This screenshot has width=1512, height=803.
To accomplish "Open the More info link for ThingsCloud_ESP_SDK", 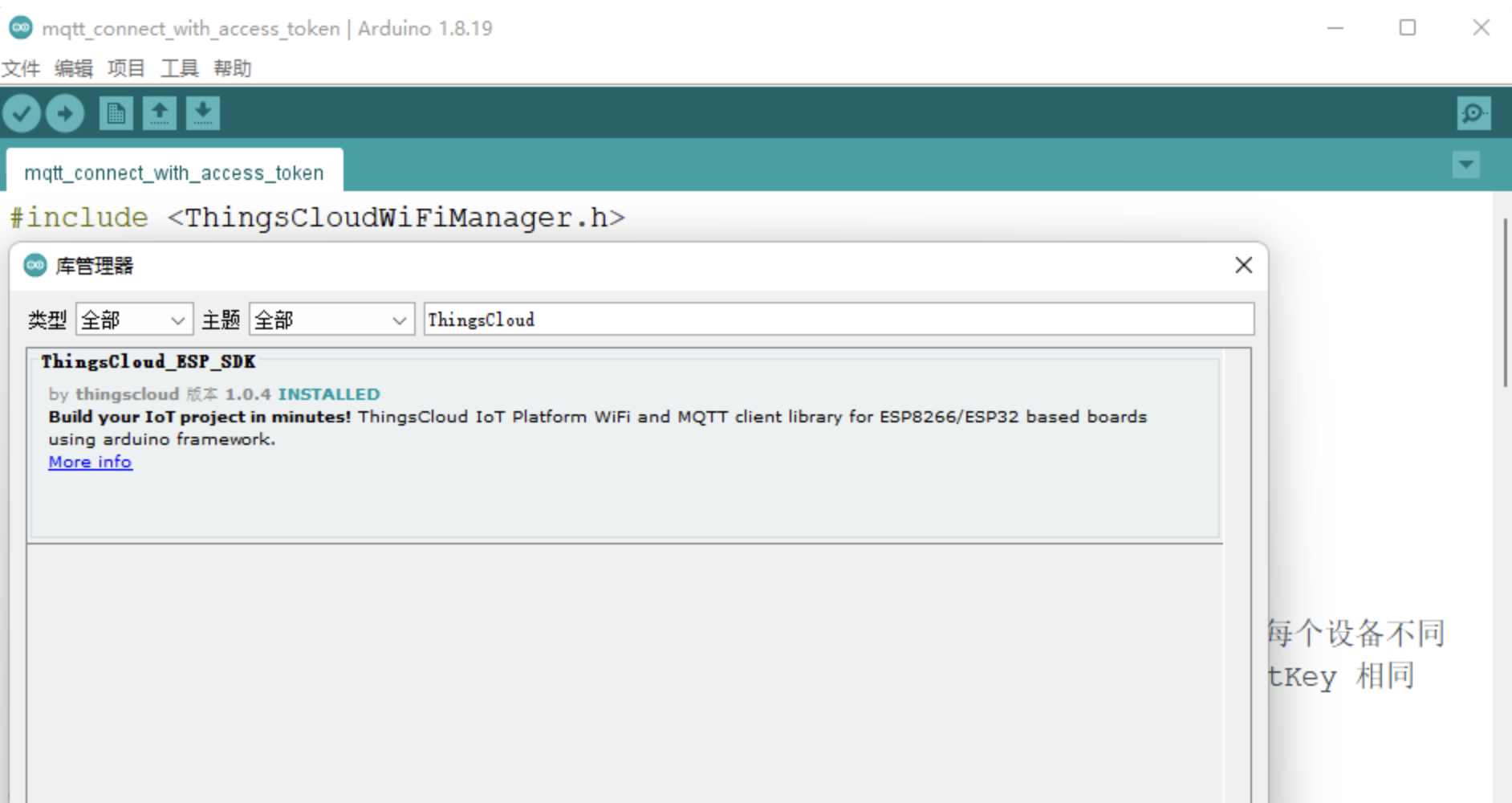I will [x=90, y=462].
